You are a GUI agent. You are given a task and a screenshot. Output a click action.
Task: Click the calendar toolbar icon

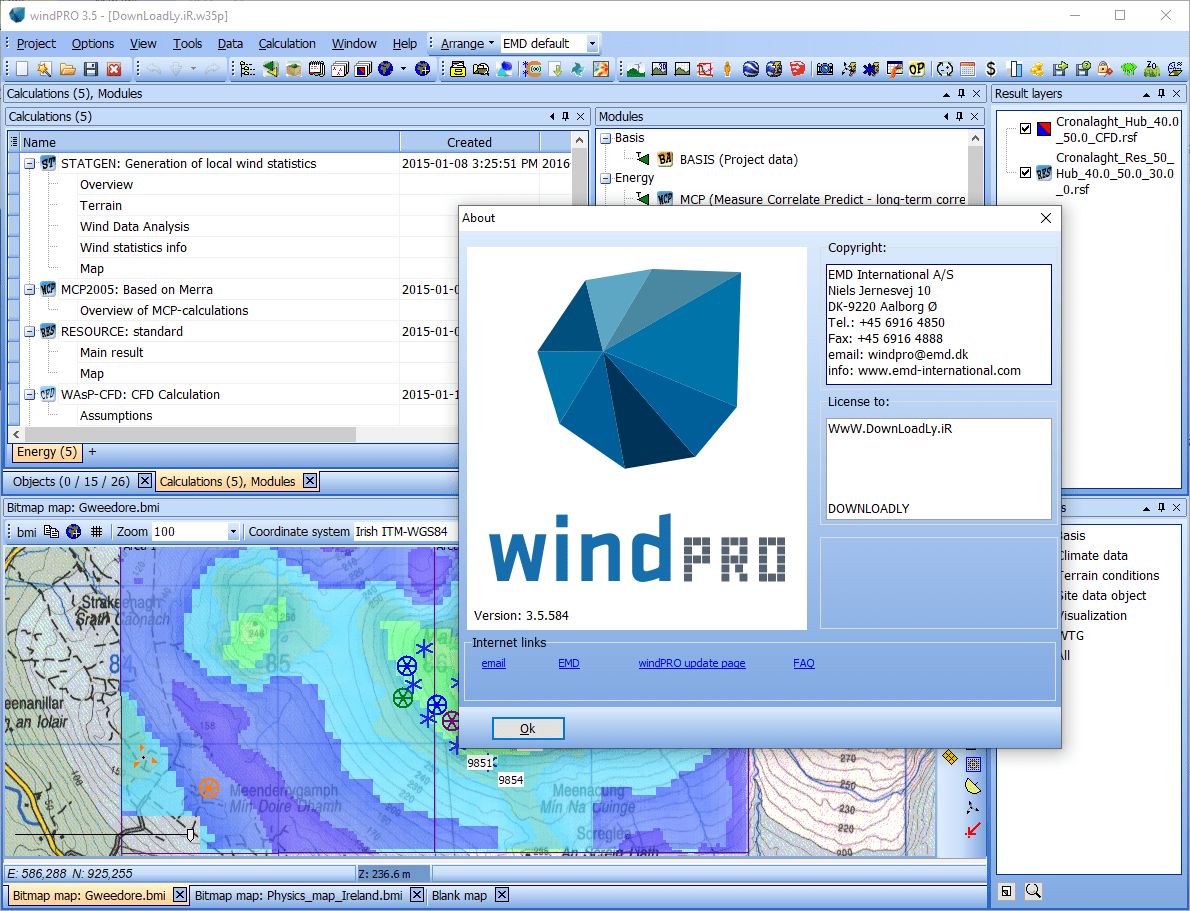(968, 70)
